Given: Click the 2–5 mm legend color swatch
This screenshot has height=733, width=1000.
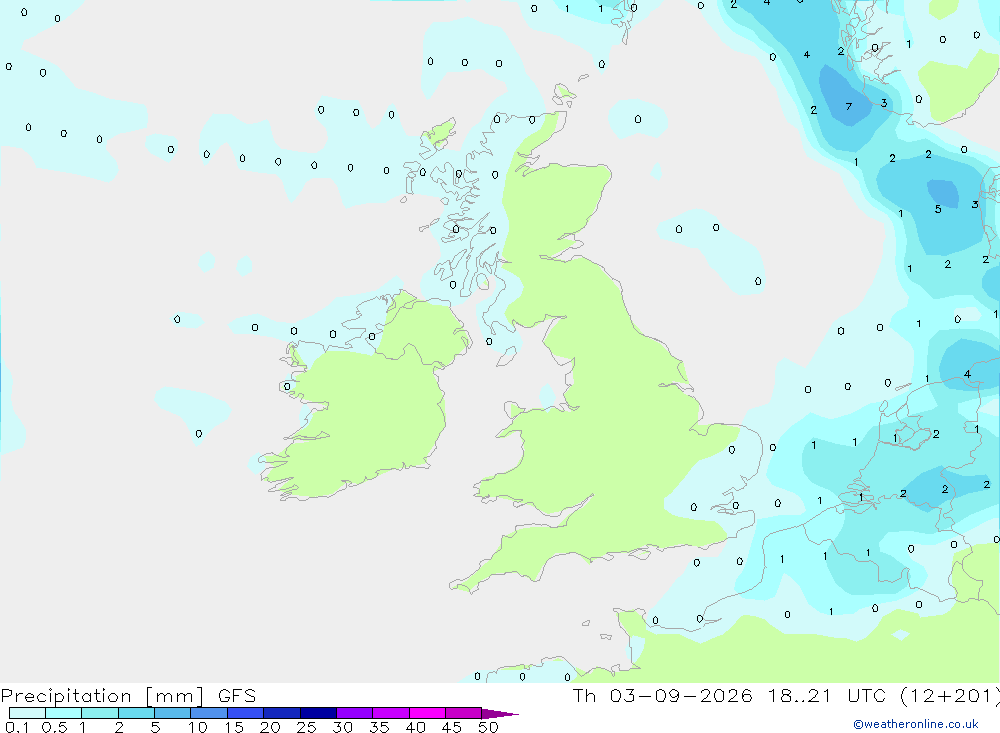Looking at the screenshot, I should pyautogui.click(x=136, y=713).
